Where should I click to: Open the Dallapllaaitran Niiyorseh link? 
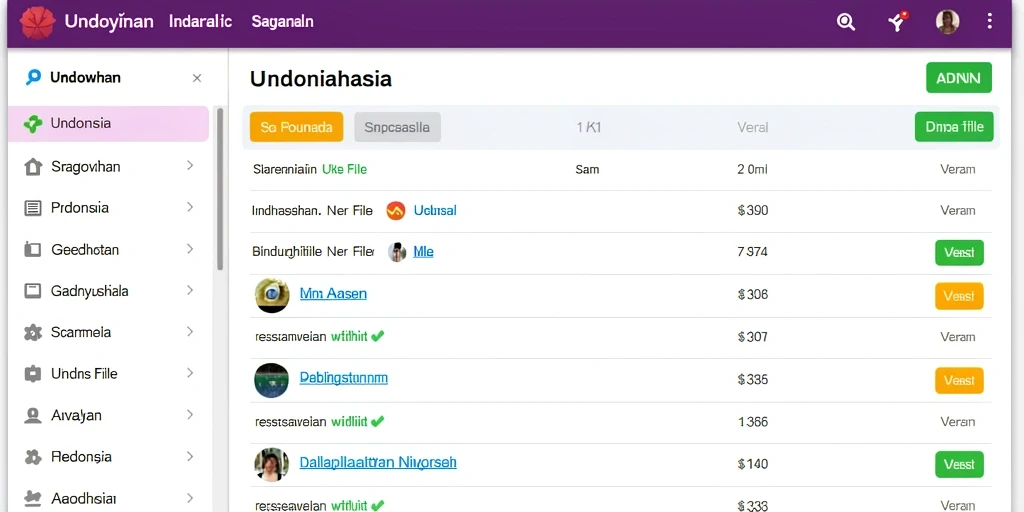[378, 462]
